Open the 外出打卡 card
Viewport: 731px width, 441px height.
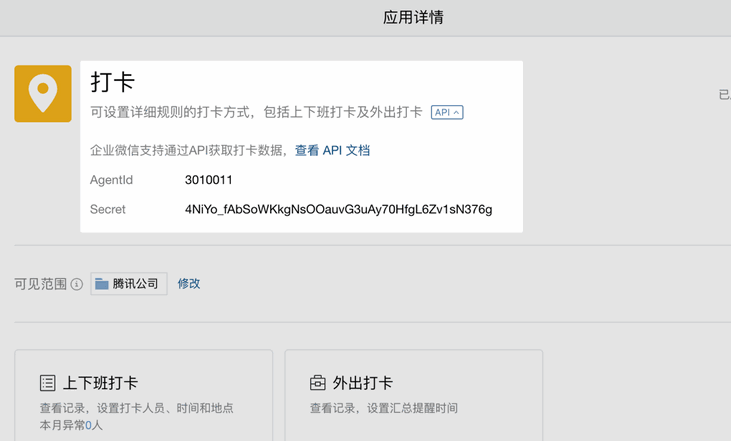tap(414, 395)
